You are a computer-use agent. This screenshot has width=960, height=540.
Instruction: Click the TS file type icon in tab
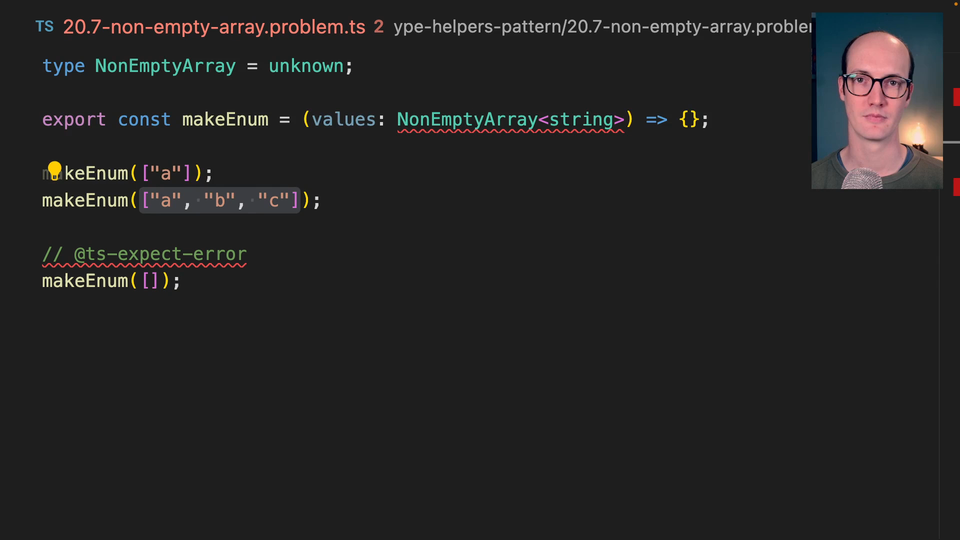pyautogui.click(x=44, y=26)
